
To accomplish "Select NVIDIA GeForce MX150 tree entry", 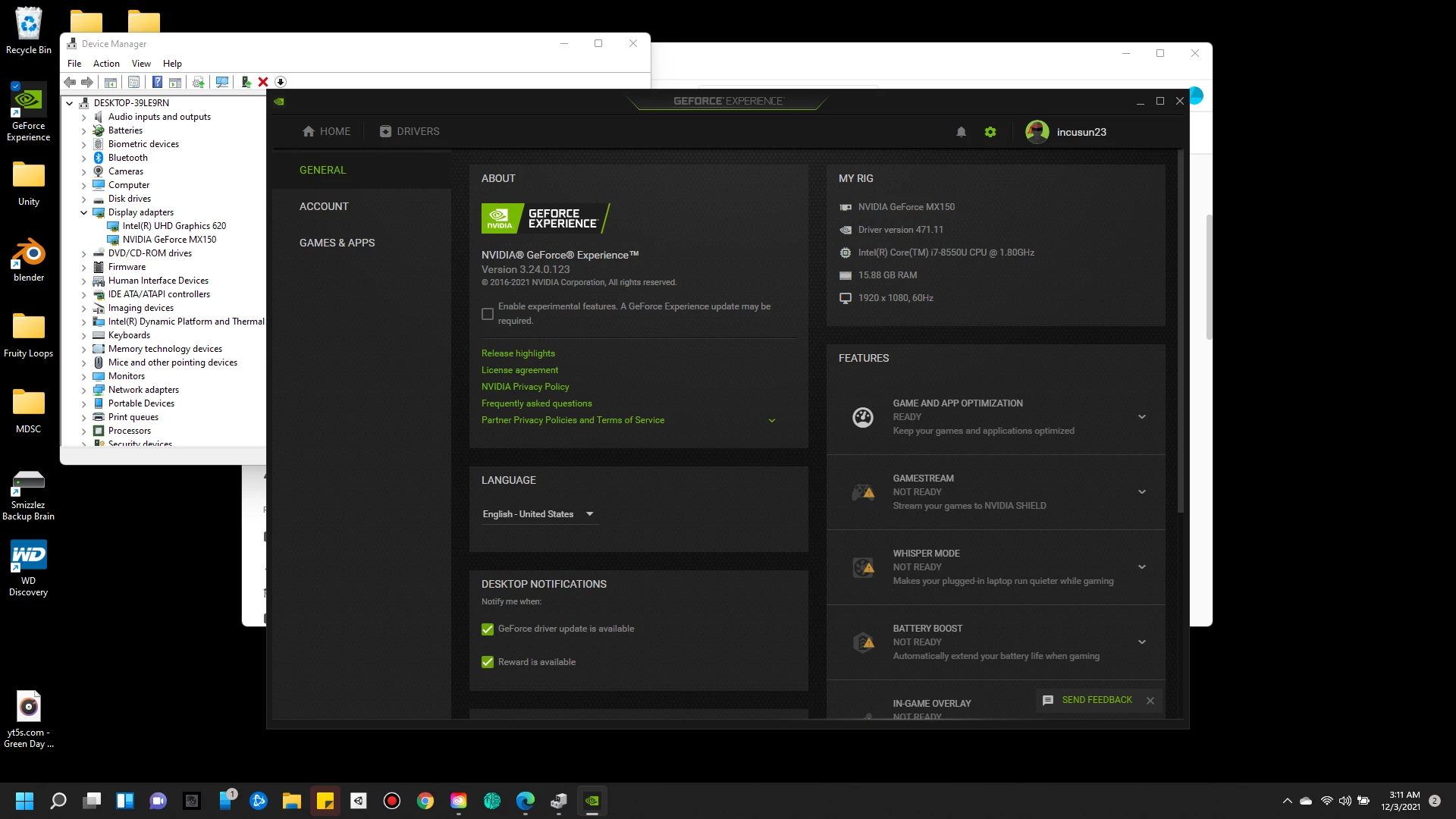I will pyautogui.click(x=169, y=240).
